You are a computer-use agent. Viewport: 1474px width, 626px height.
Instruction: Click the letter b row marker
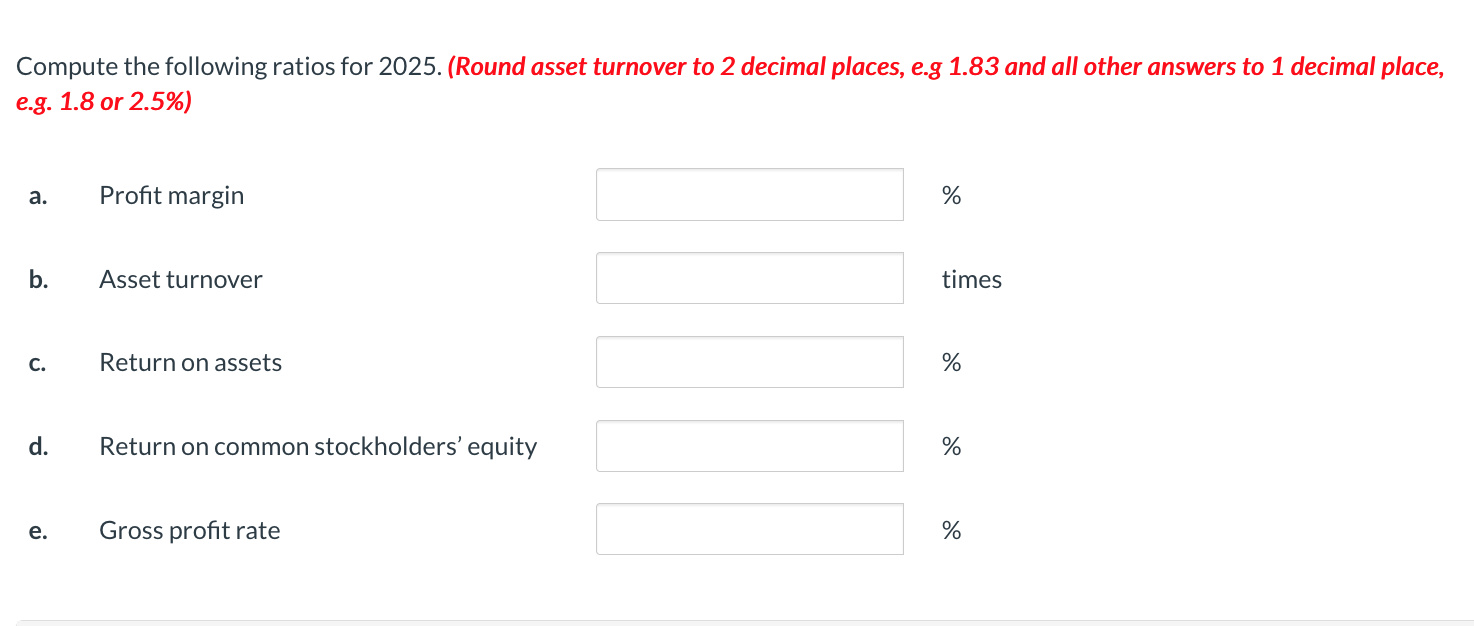point(37,279)
